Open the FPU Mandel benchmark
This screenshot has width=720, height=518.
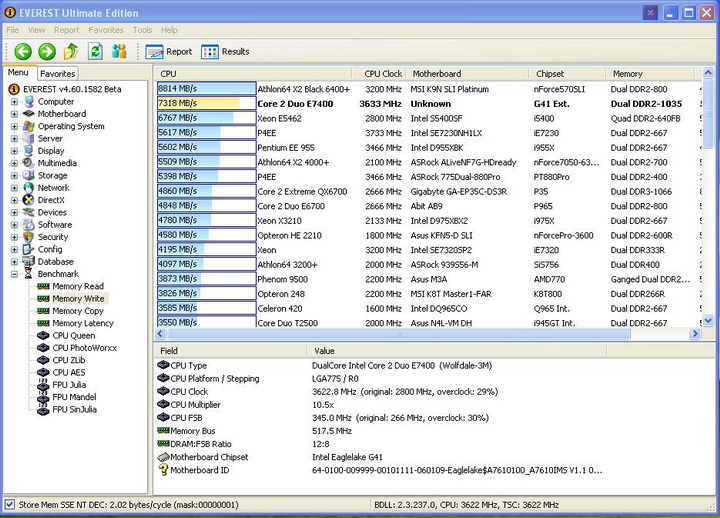pyautogui.click(x=74, y=397)
